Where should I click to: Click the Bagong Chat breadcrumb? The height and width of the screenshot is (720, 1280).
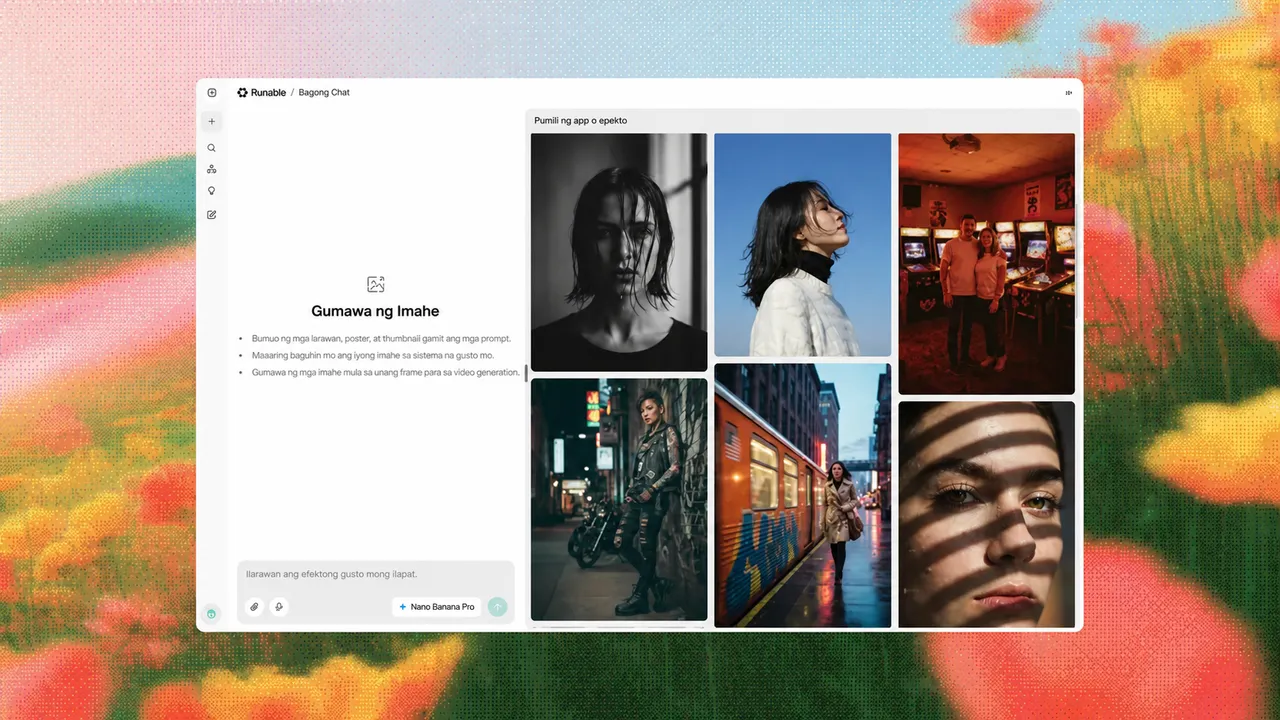tap(324, 93)
